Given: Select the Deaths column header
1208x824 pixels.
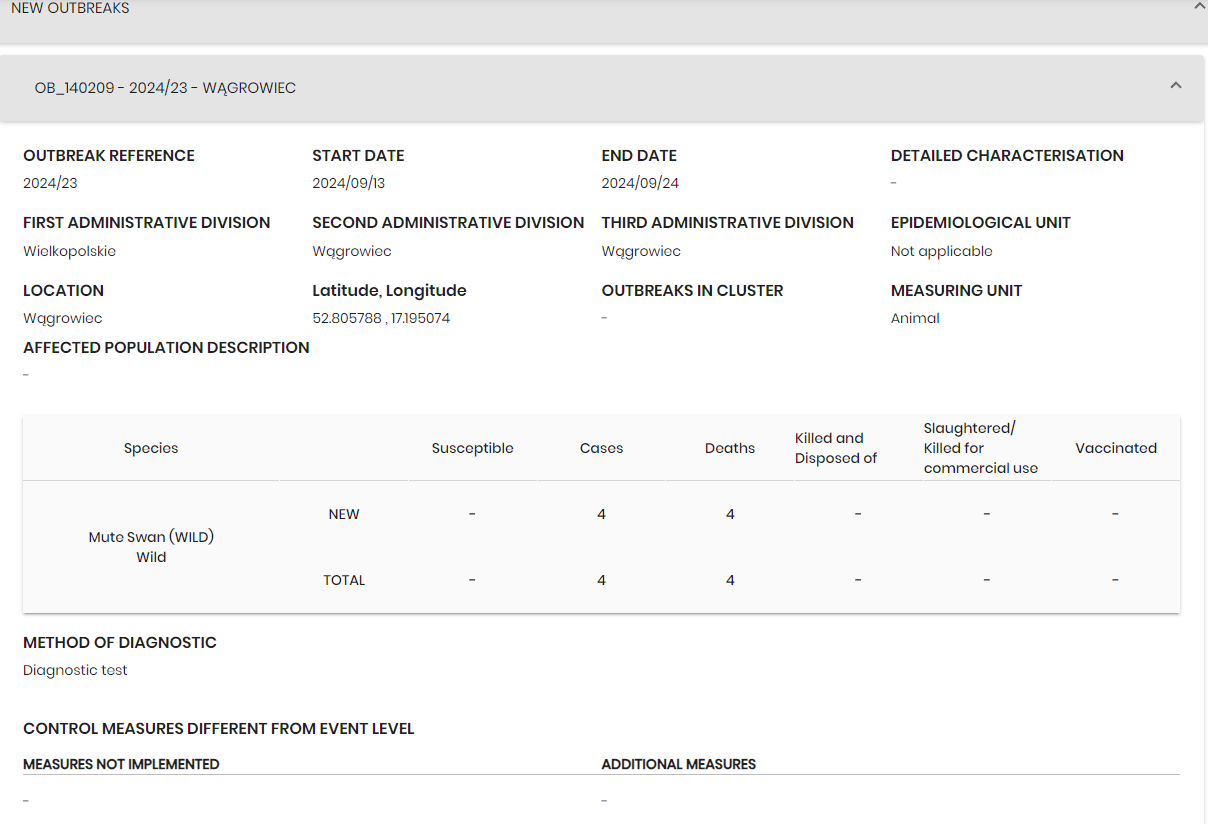Looking at the screenshot, I should click(730, 448).
